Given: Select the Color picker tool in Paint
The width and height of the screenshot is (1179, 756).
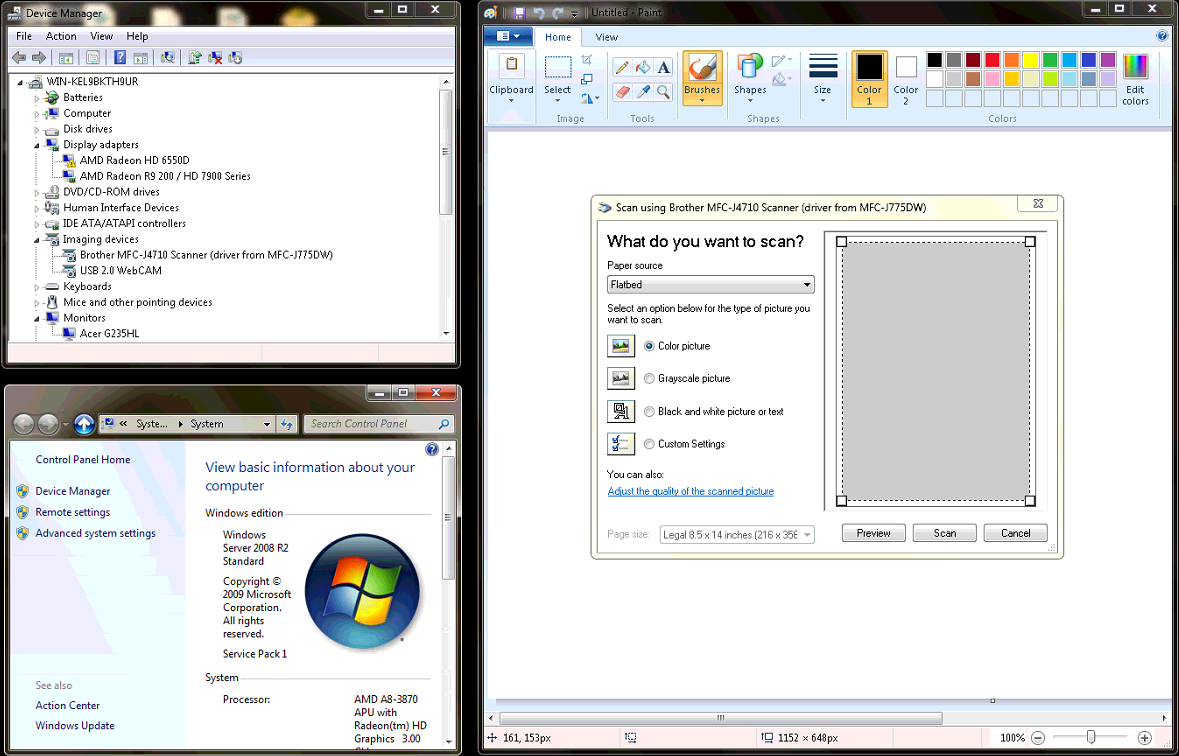Looking at the screenshot, I should [643, 90].
